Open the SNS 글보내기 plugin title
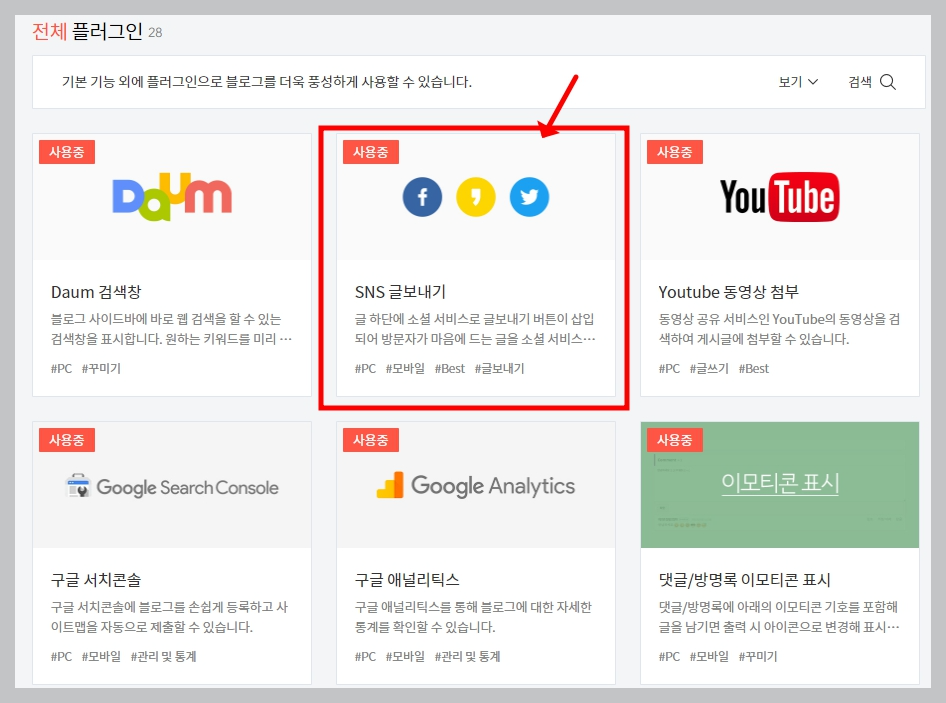The width and height of the screenshot is (946, 703). click(x=400, y=292)
